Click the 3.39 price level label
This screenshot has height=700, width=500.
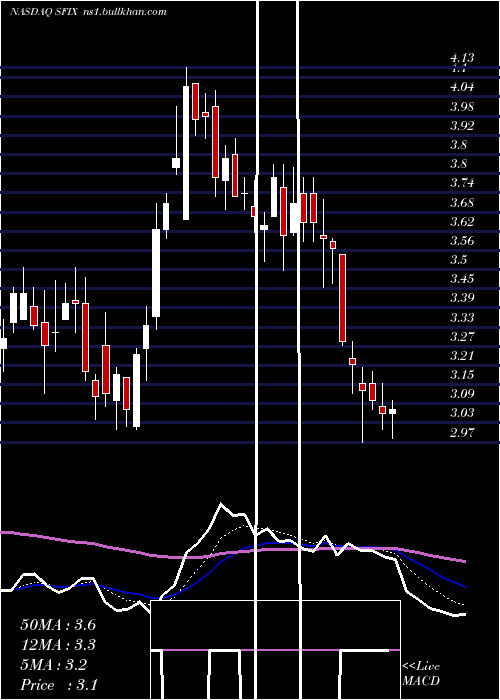click(462, 298)
